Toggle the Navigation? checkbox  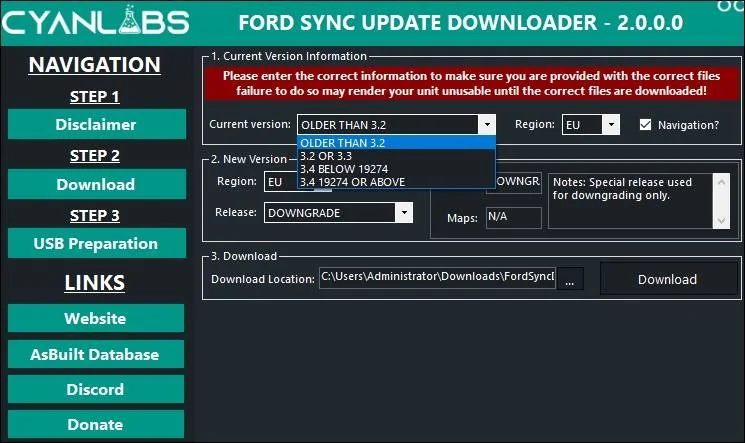click(x=645, y=125)
